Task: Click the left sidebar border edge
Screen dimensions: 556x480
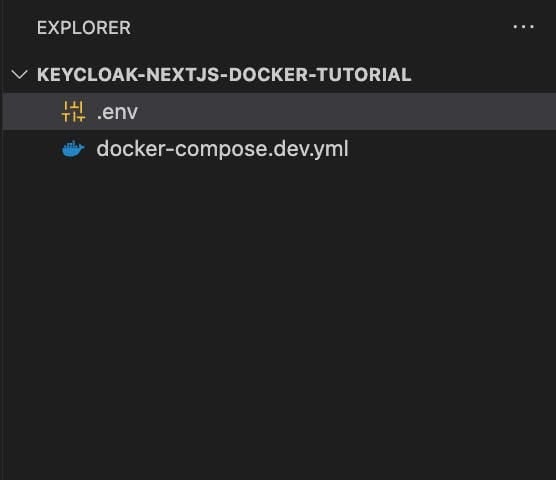Action: coord(2,240)
